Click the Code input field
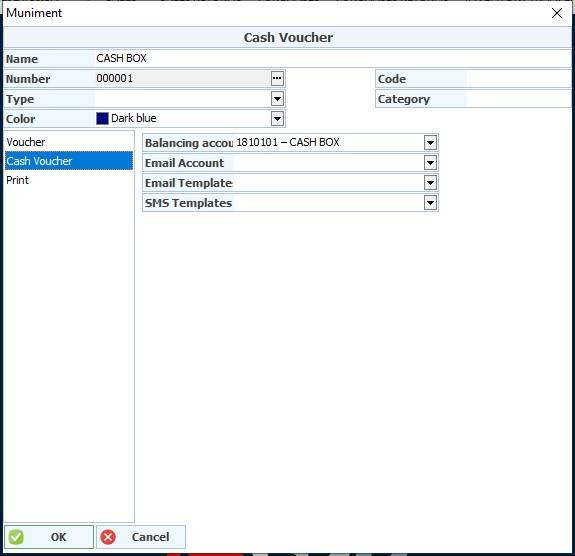This screenshot has height=556, width=575. (519, 79)
